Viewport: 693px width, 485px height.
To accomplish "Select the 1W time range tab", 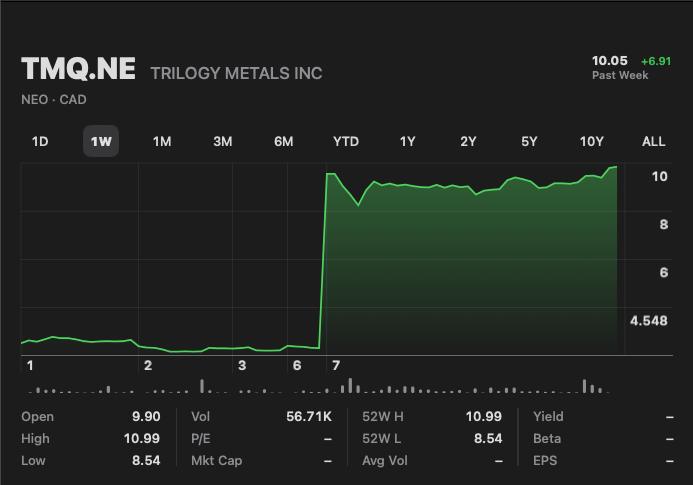I will pos(101,141).
